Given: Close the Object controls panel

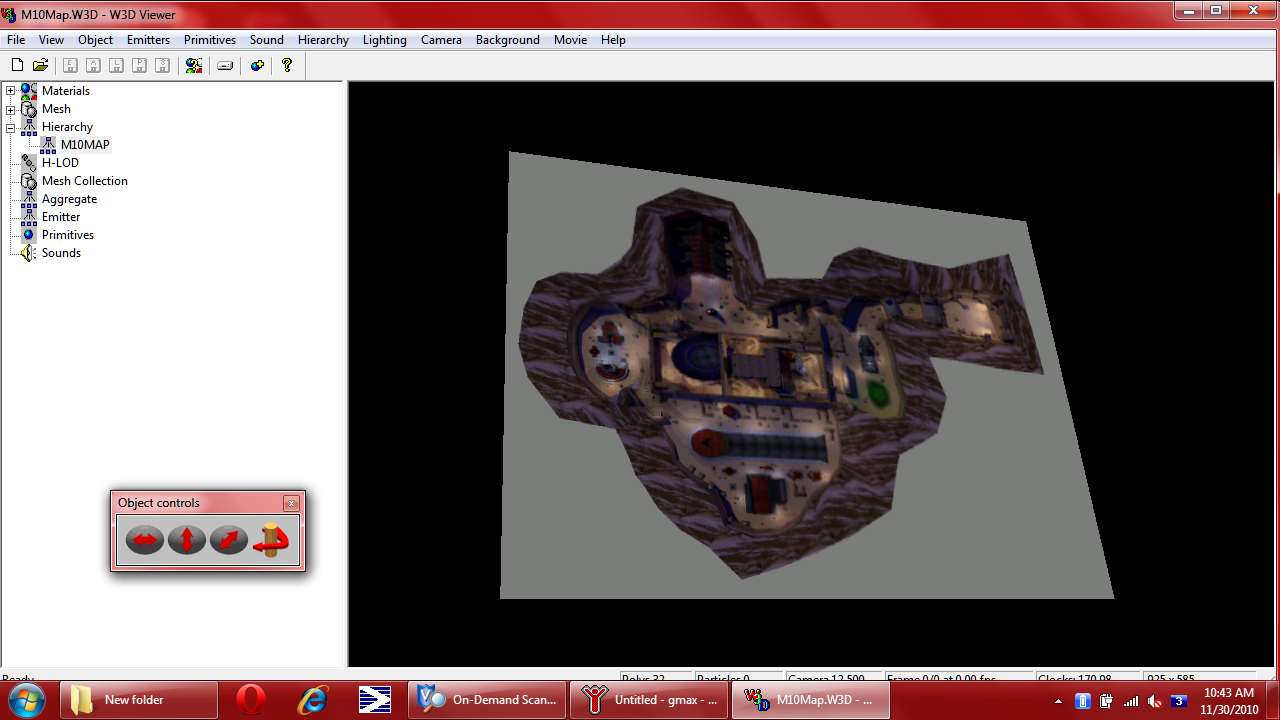Looking at the screenshot, I should click(291, 503).
